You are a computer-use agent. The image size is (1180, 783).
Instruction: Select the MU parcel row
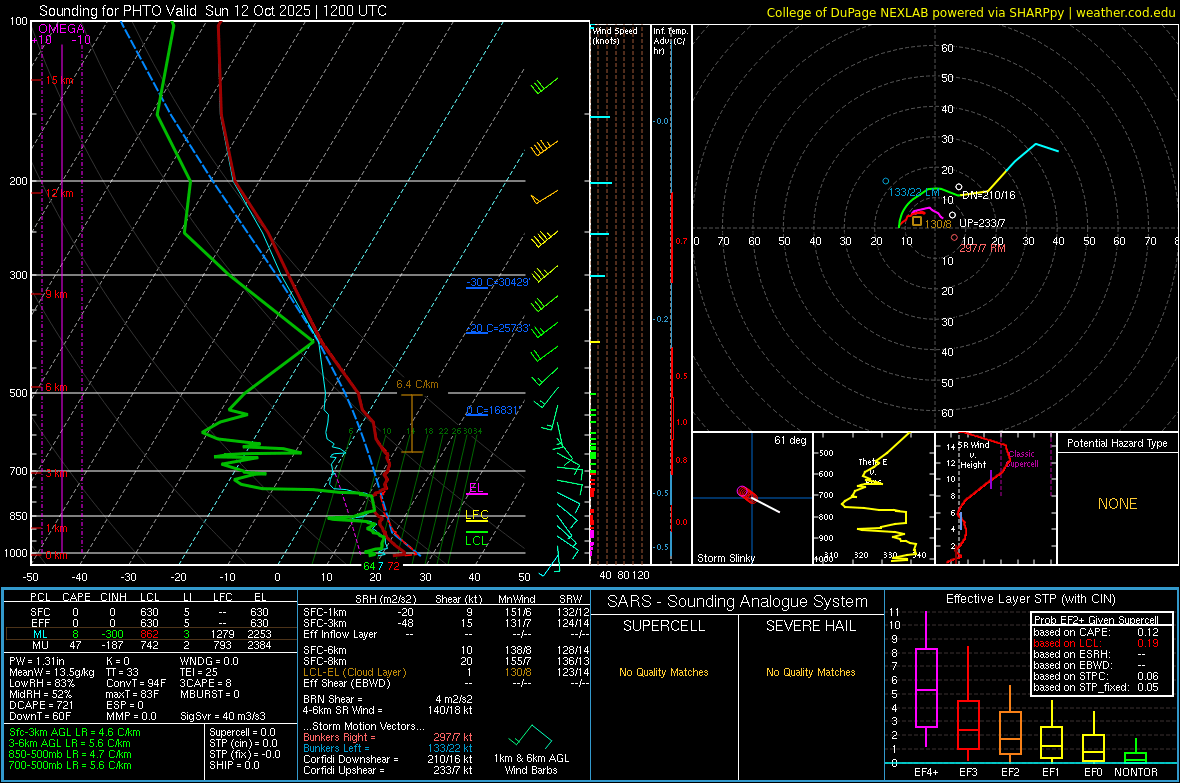coord(149,645)
